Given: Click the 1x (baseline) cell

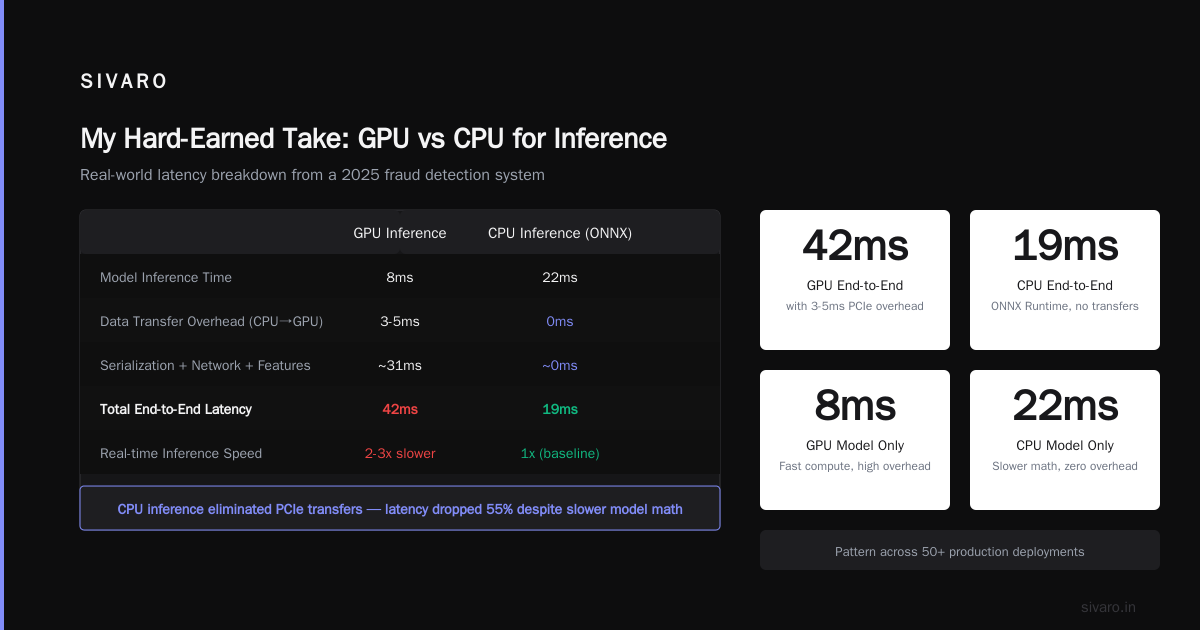Looking at the screenshot, I should click(x=560, y=453).
